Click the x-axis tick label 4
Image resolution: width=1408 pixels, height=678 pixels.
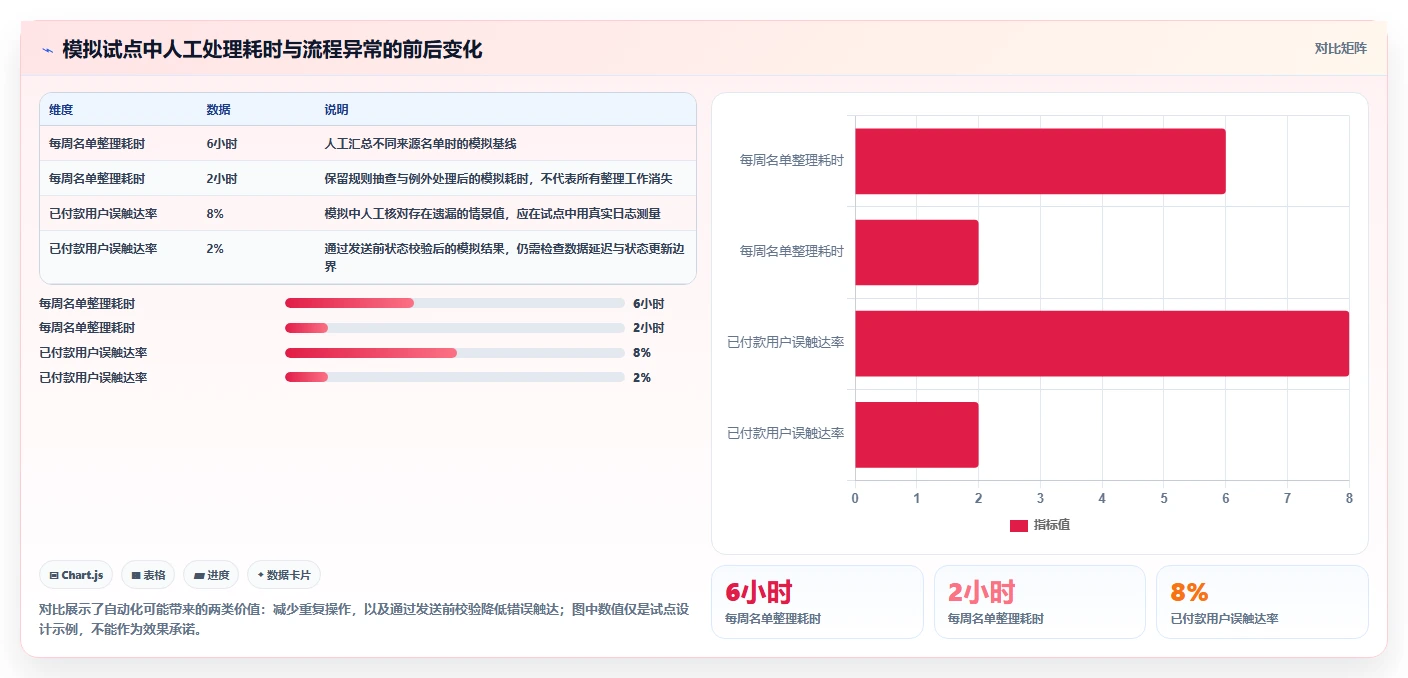1102,498
